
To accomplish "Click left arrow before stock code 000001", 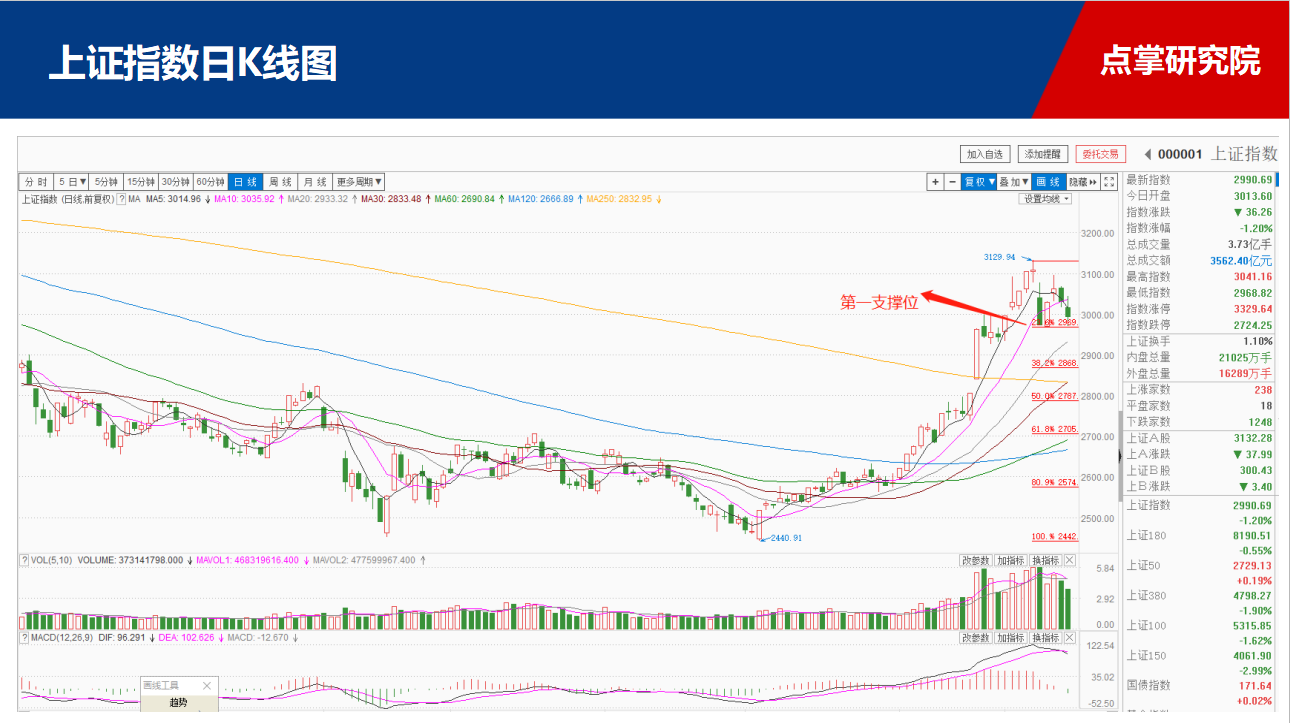I will pos(1148,154).
